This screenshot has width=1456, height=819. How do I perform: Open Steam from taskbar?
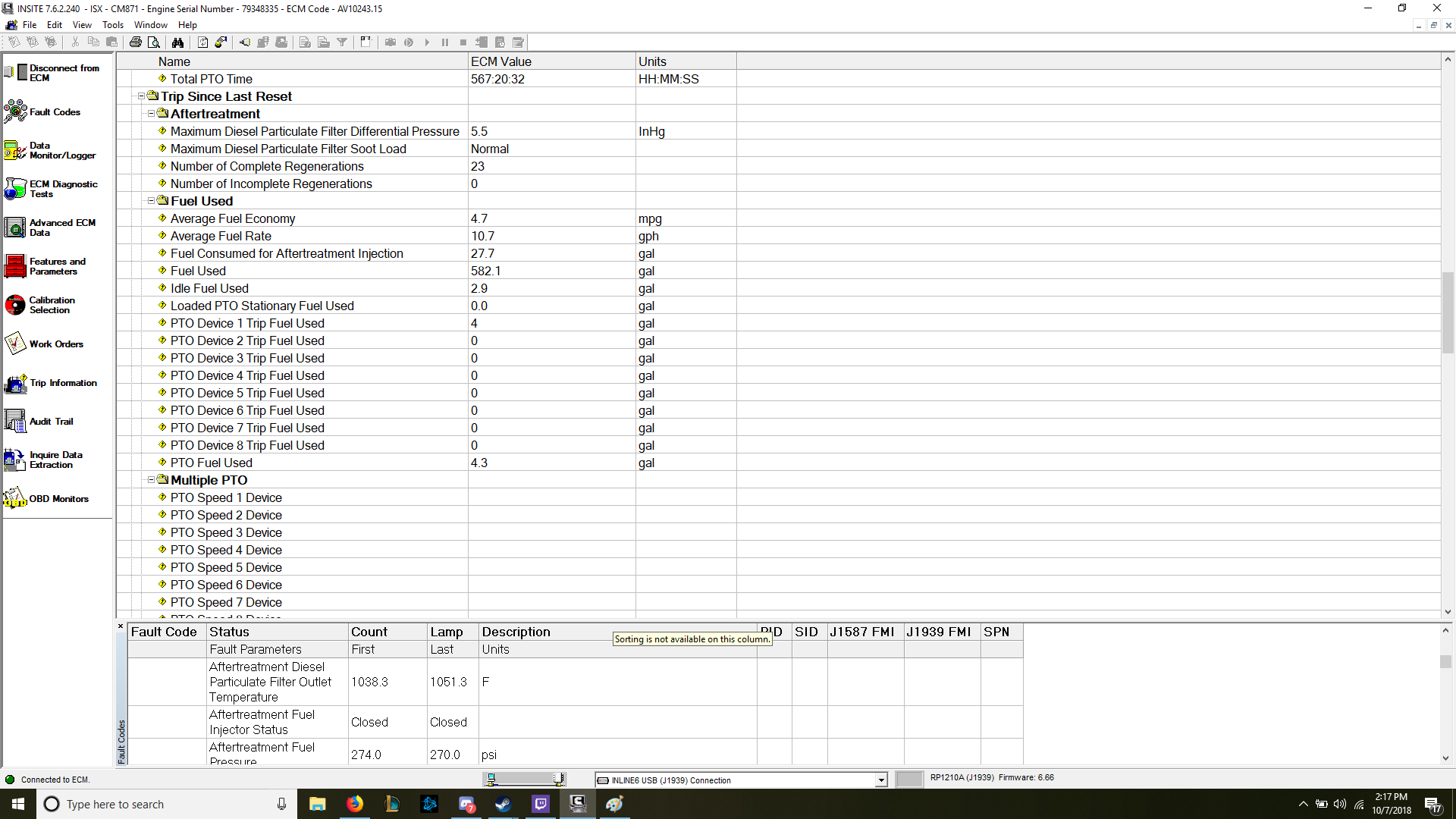click(503, 804)
